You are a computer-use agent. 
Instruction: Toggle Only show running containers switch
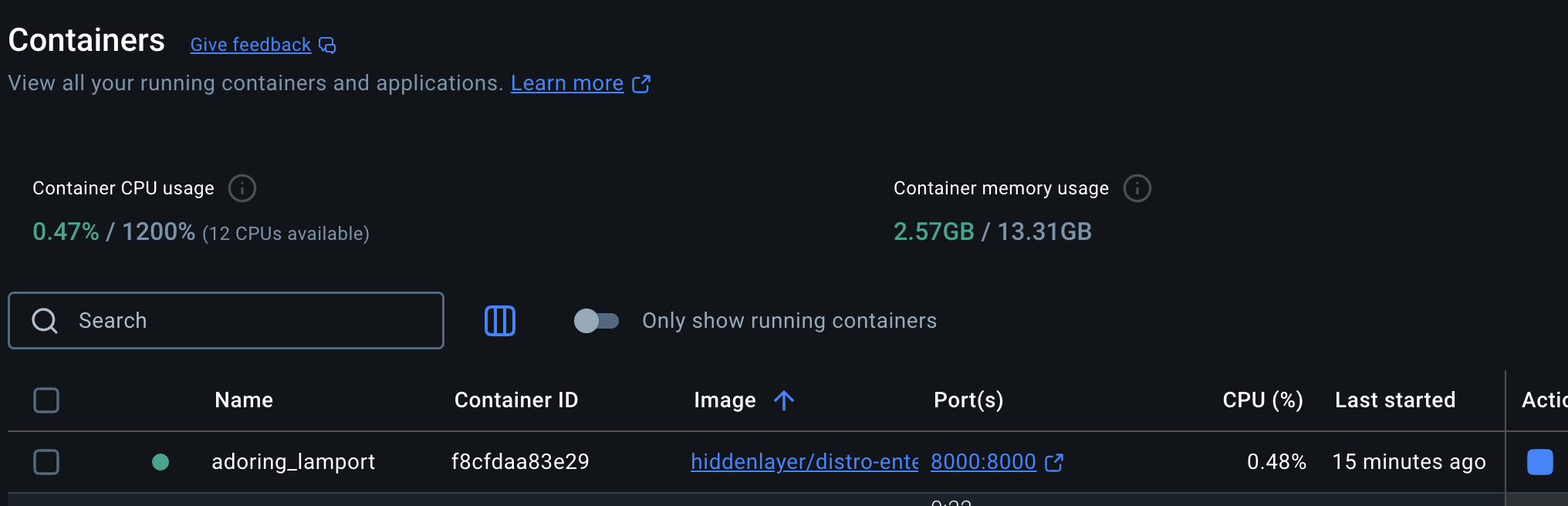(x=596, y=321)
